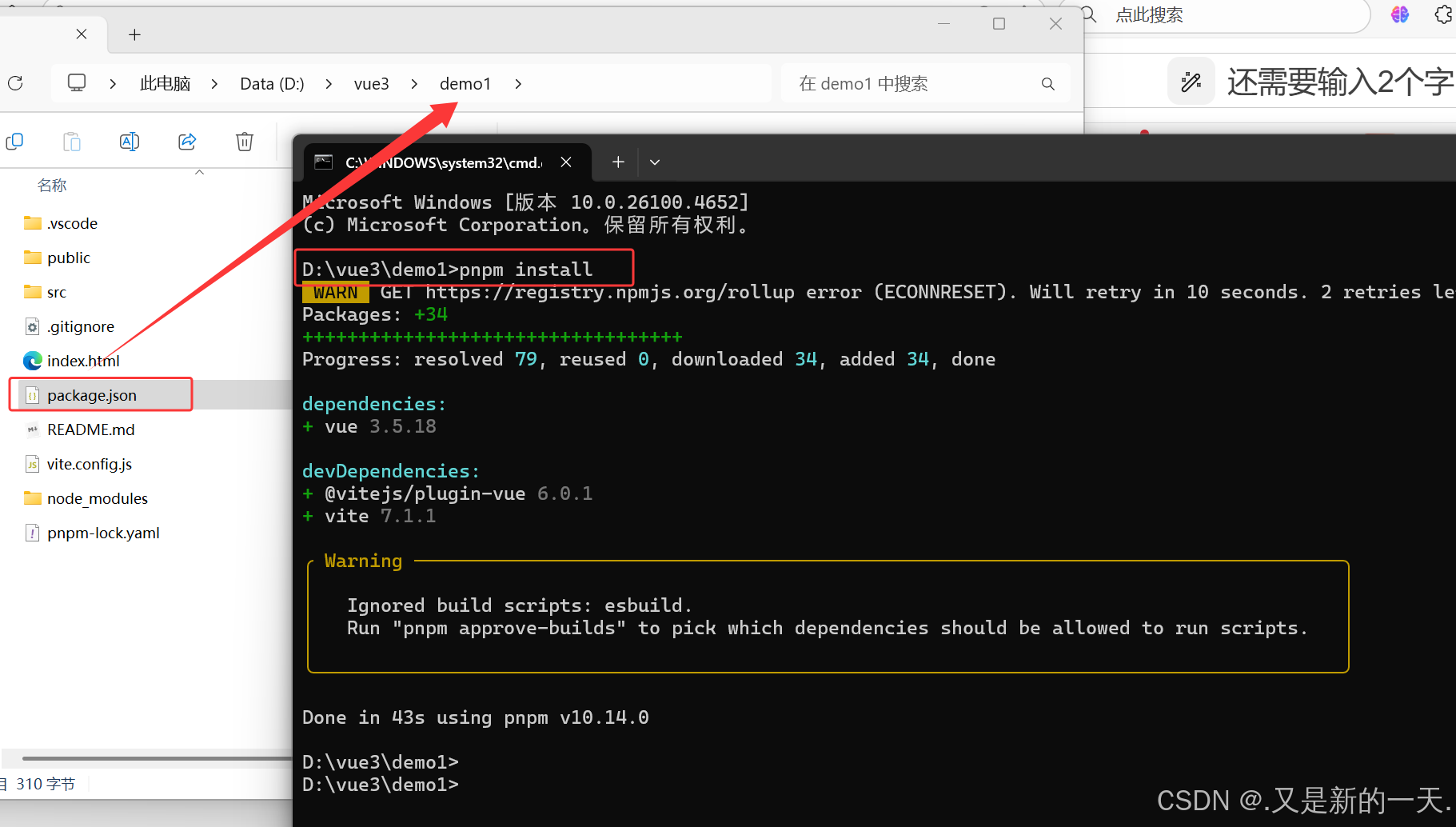
Task: Click the 点此搜索 search field
Action: tap(1223, 15)
